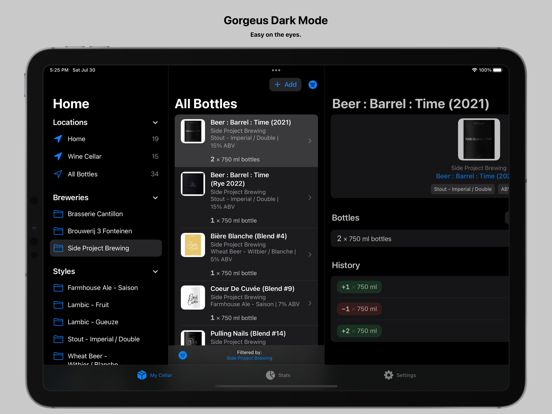Screen dimensions: 552x414
Task: Click the 2 × 750 ml bottles detail row
Action: coord(420,239)
